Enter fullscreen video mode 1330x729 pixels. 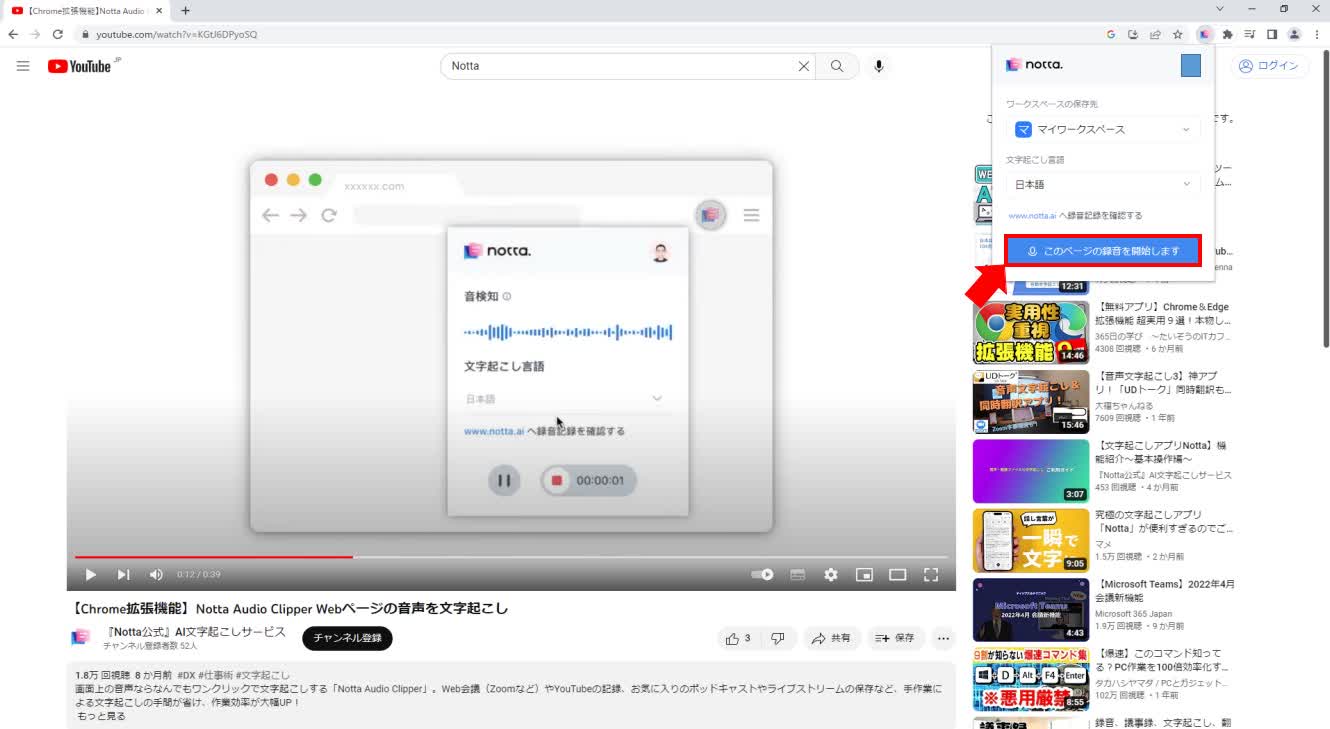tap(931, 575)
